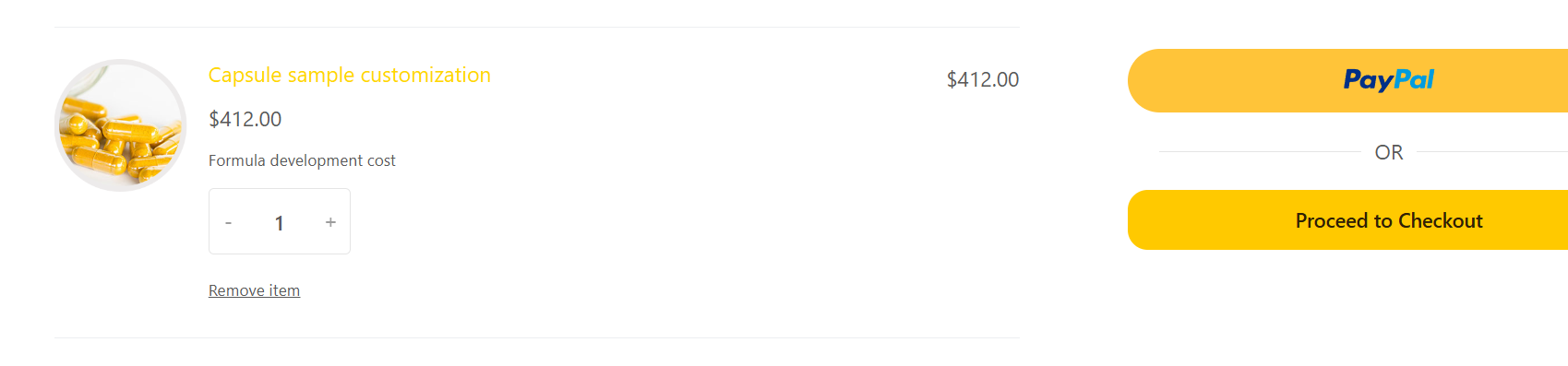Click the underlined Remove item text
Image resolution: width=1568 pixels, height=366 pixels.
pos(254,290)
